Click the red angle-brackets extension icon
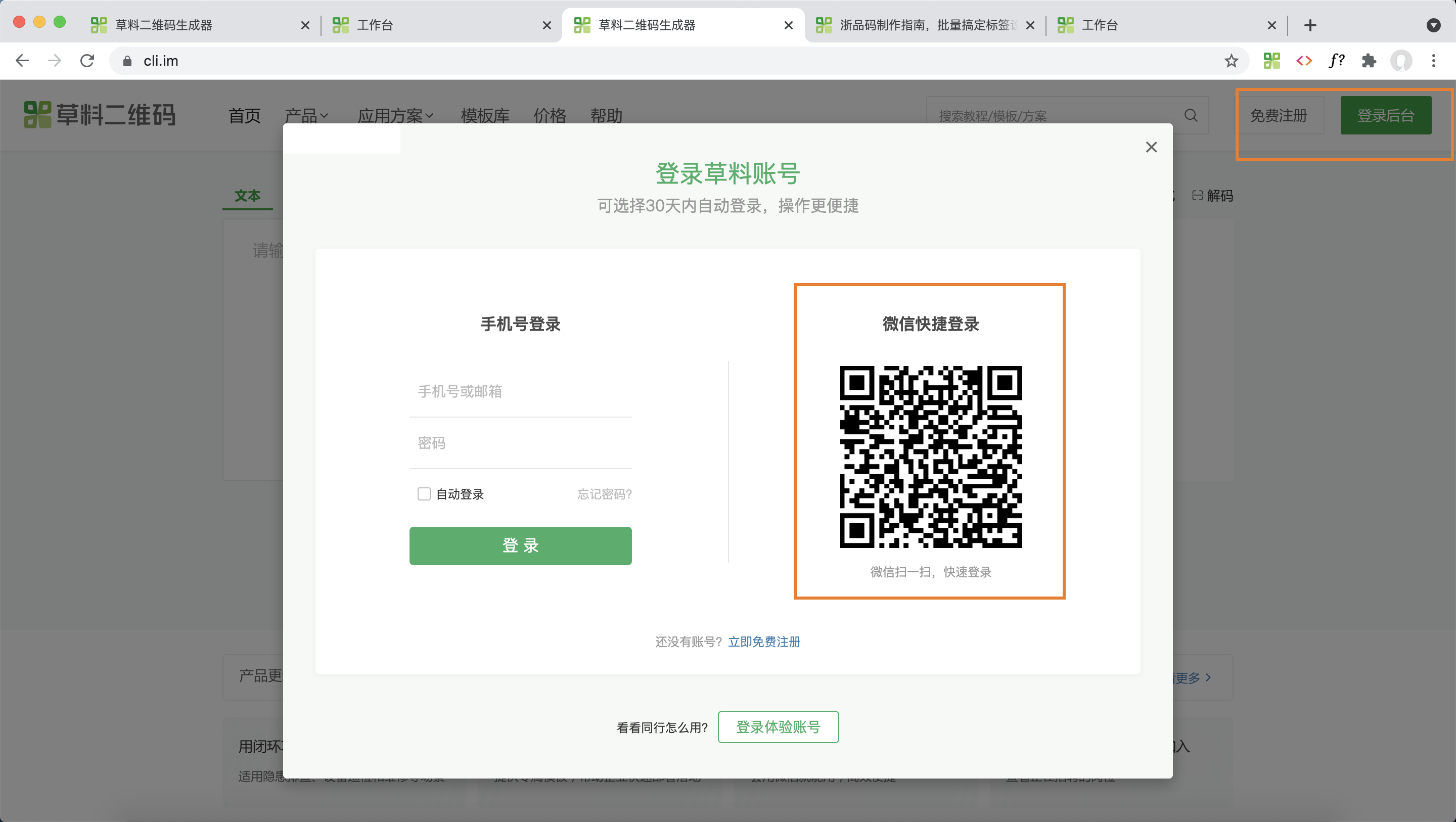This screenshot has height=822, width=1456. pos(1303,61)
